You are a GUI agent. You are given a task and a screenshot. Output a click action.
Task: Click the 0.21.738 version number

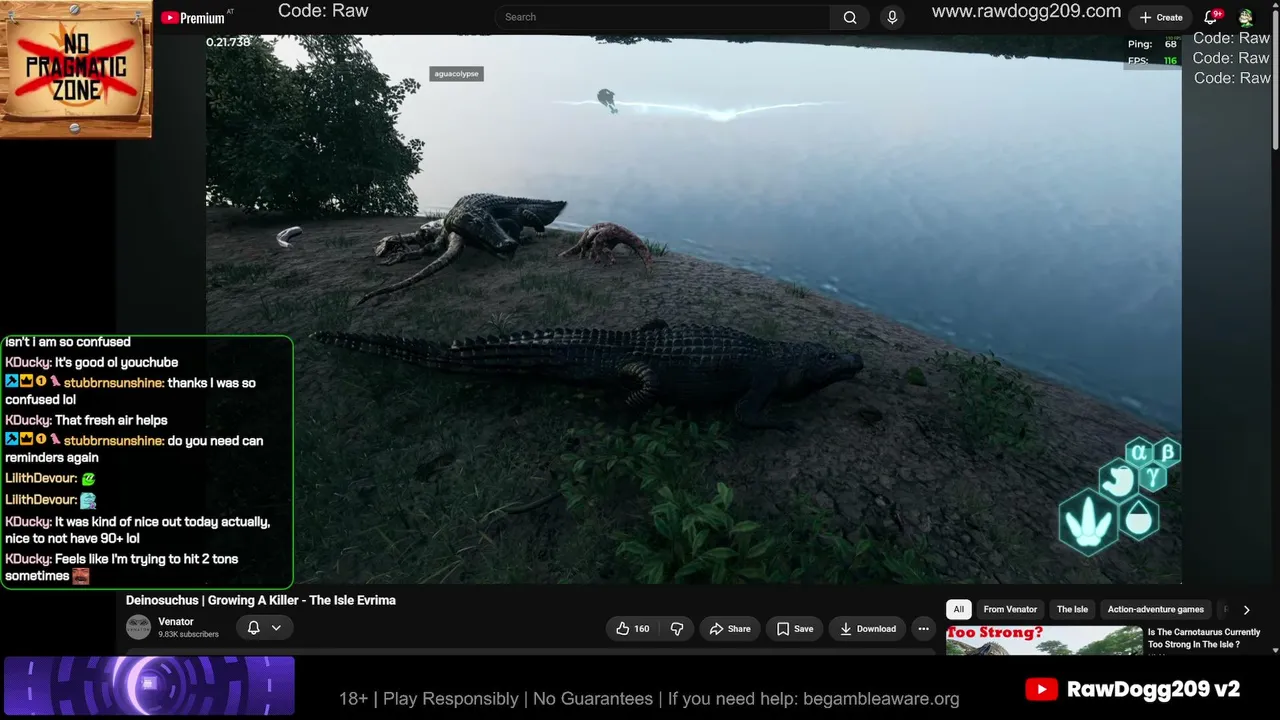(x=228, y=42)
